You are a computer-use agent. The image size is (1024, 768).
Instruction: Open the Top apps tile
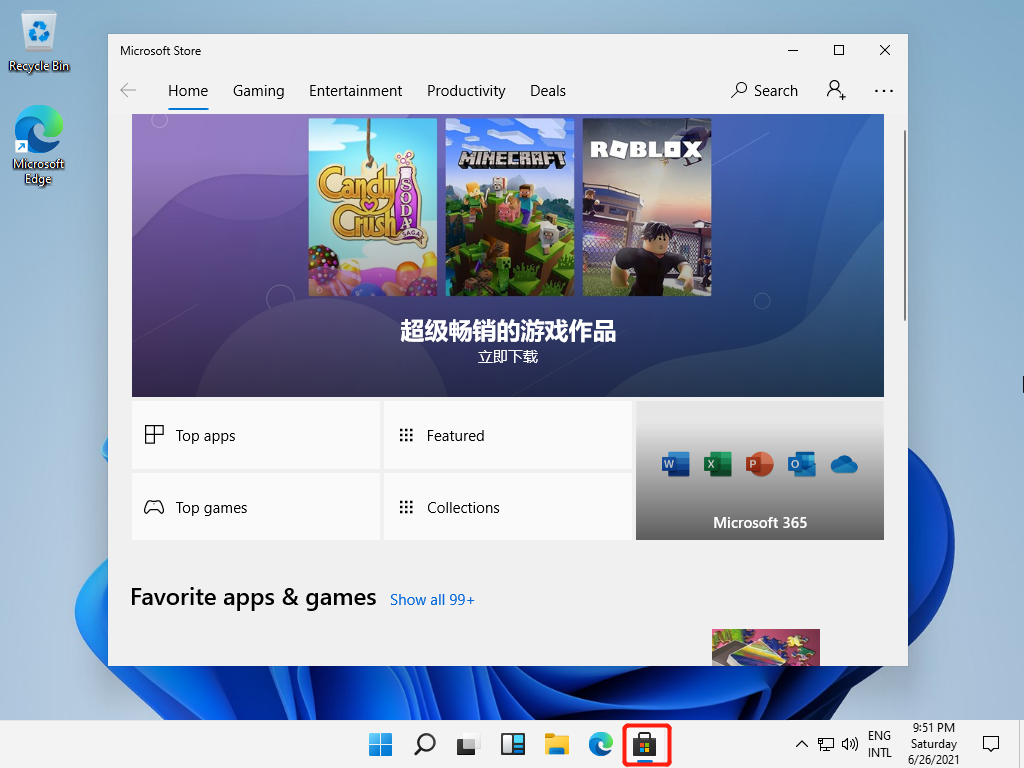(256, 435)
